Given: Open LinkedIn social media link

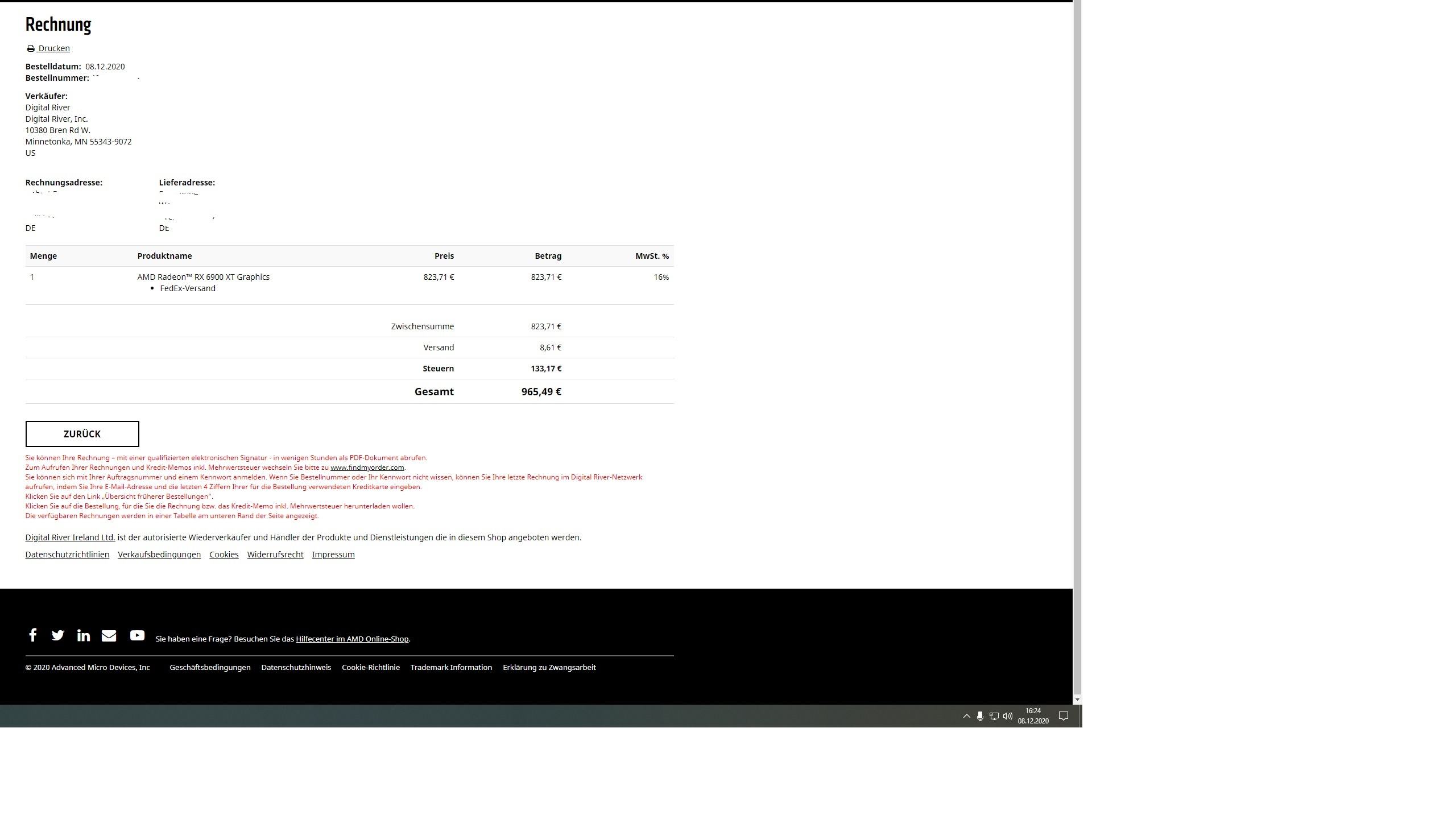Looking at the screenshot, I should tap(83, 634).
